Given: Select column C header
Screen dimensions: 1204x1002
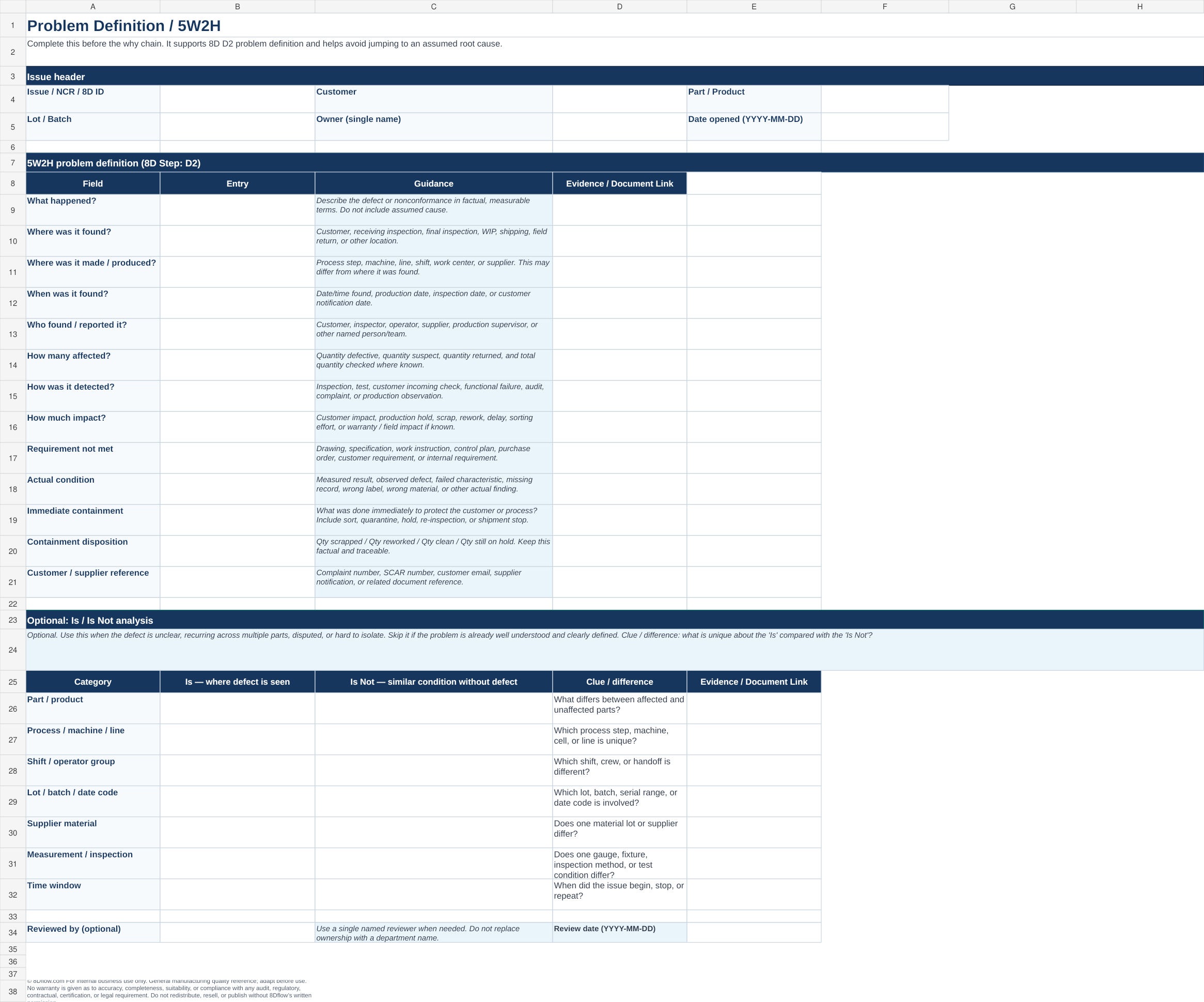Looking at the screenshot, I should tap(433, 6).
